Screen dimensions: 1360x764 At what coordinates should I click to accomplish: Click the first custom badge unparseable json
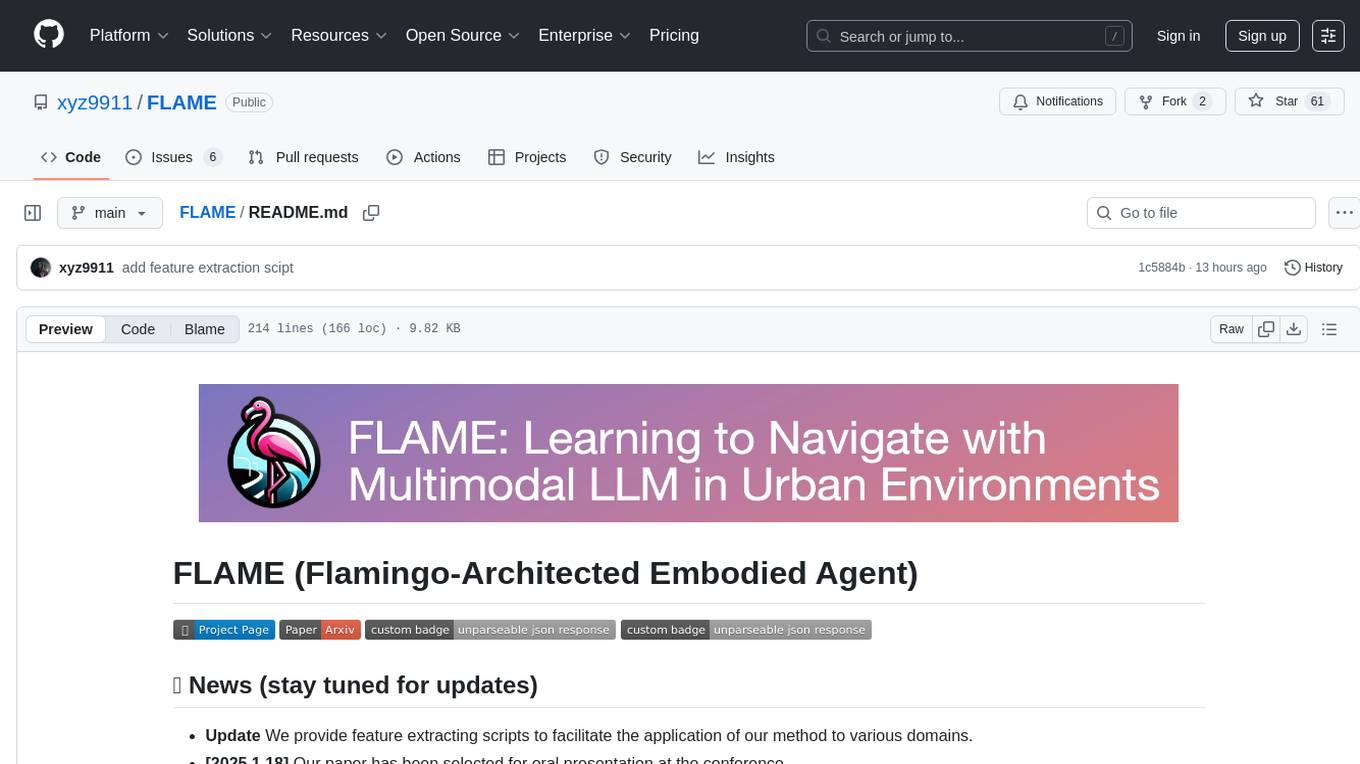coord(490,629)
